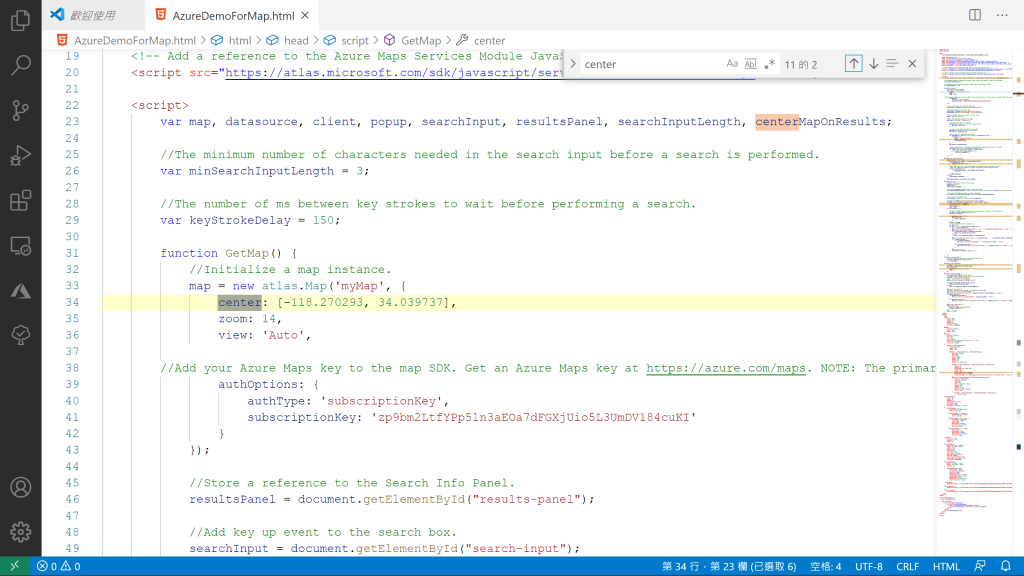
Task: Change indentation via 空格: 4
Action: pos(825,566)
